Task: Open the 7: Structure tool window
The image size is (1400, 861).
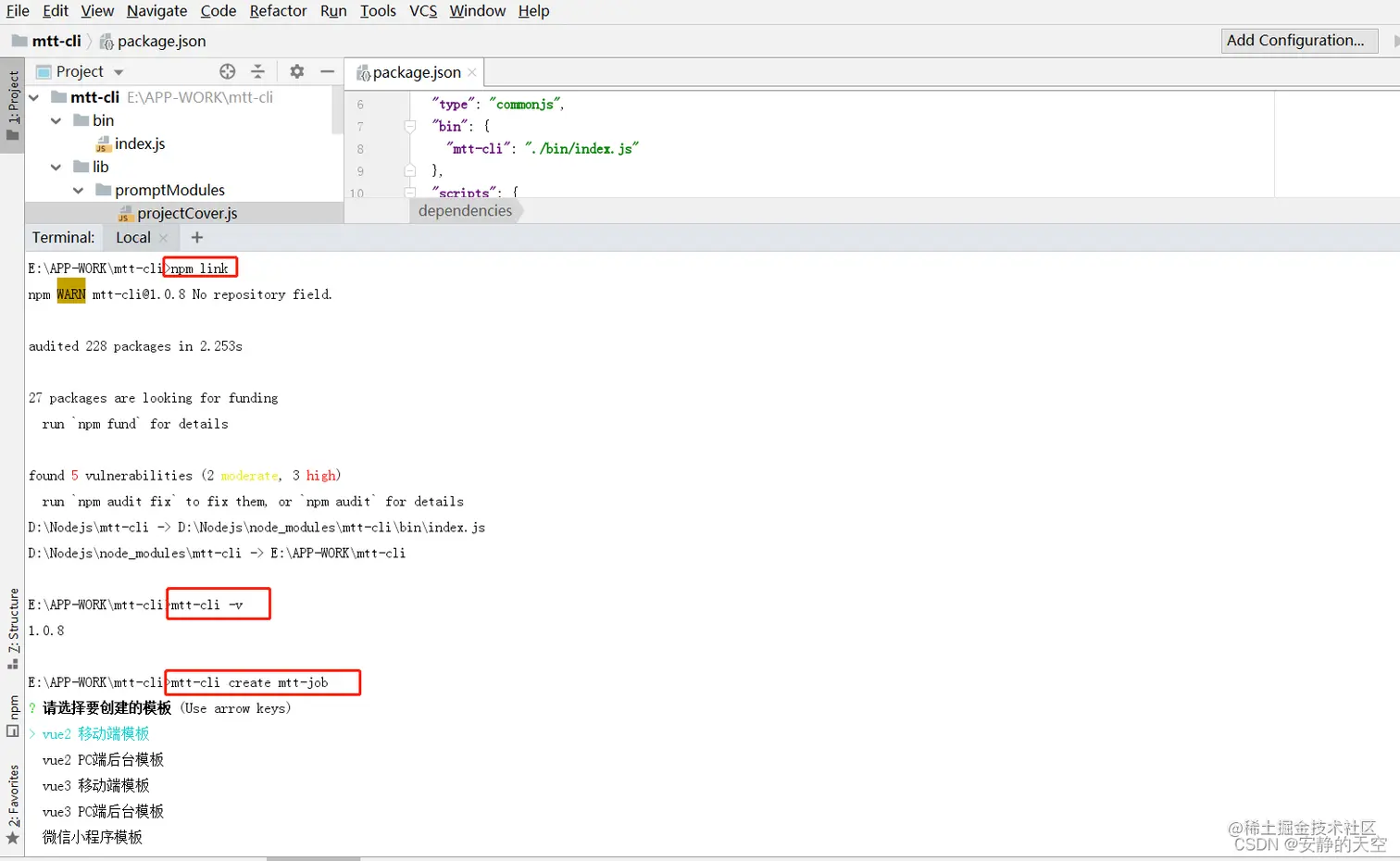Action: click(x=12, y=629)
